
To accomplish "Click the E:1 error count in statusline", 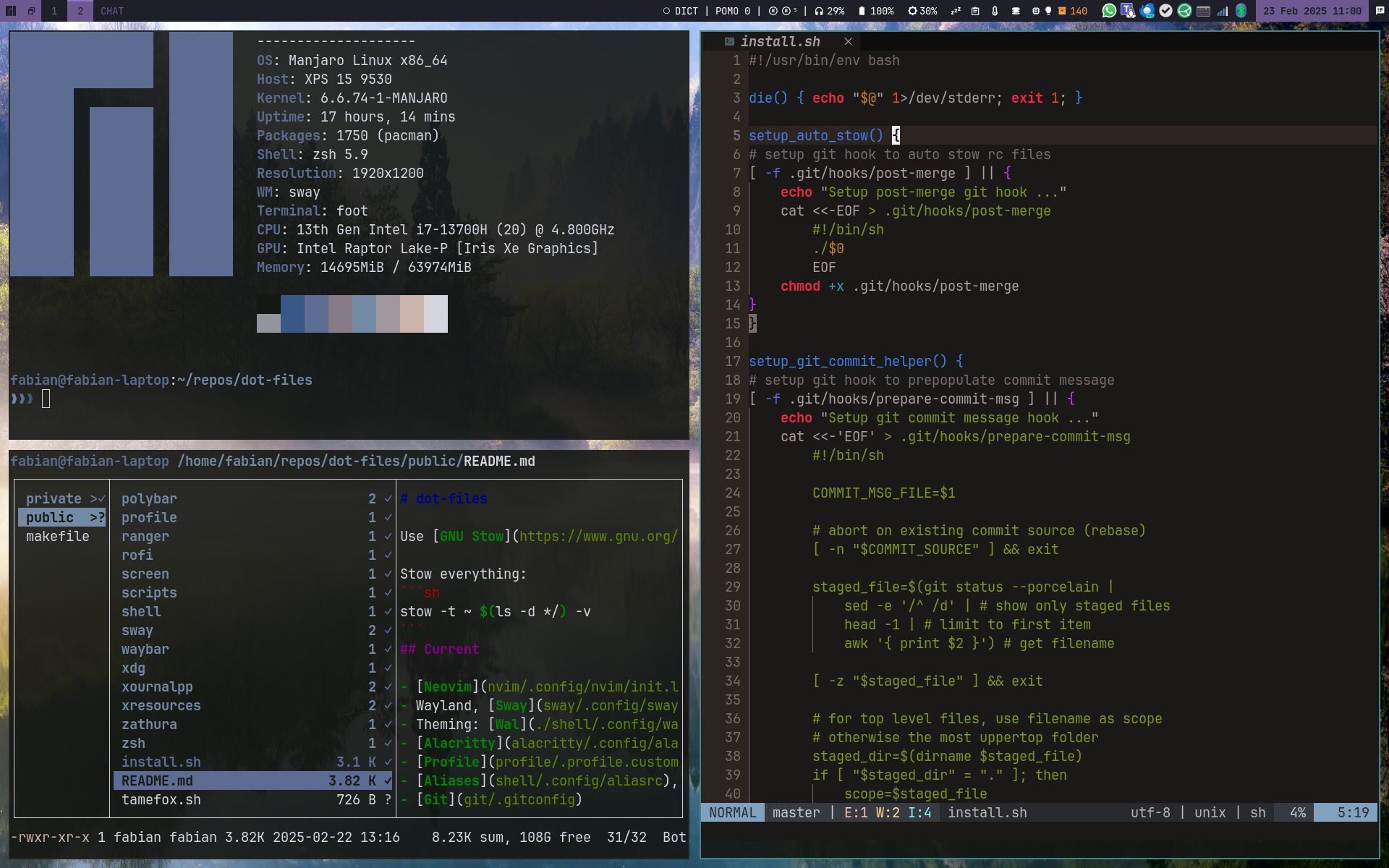I will [x=856, y=812].
